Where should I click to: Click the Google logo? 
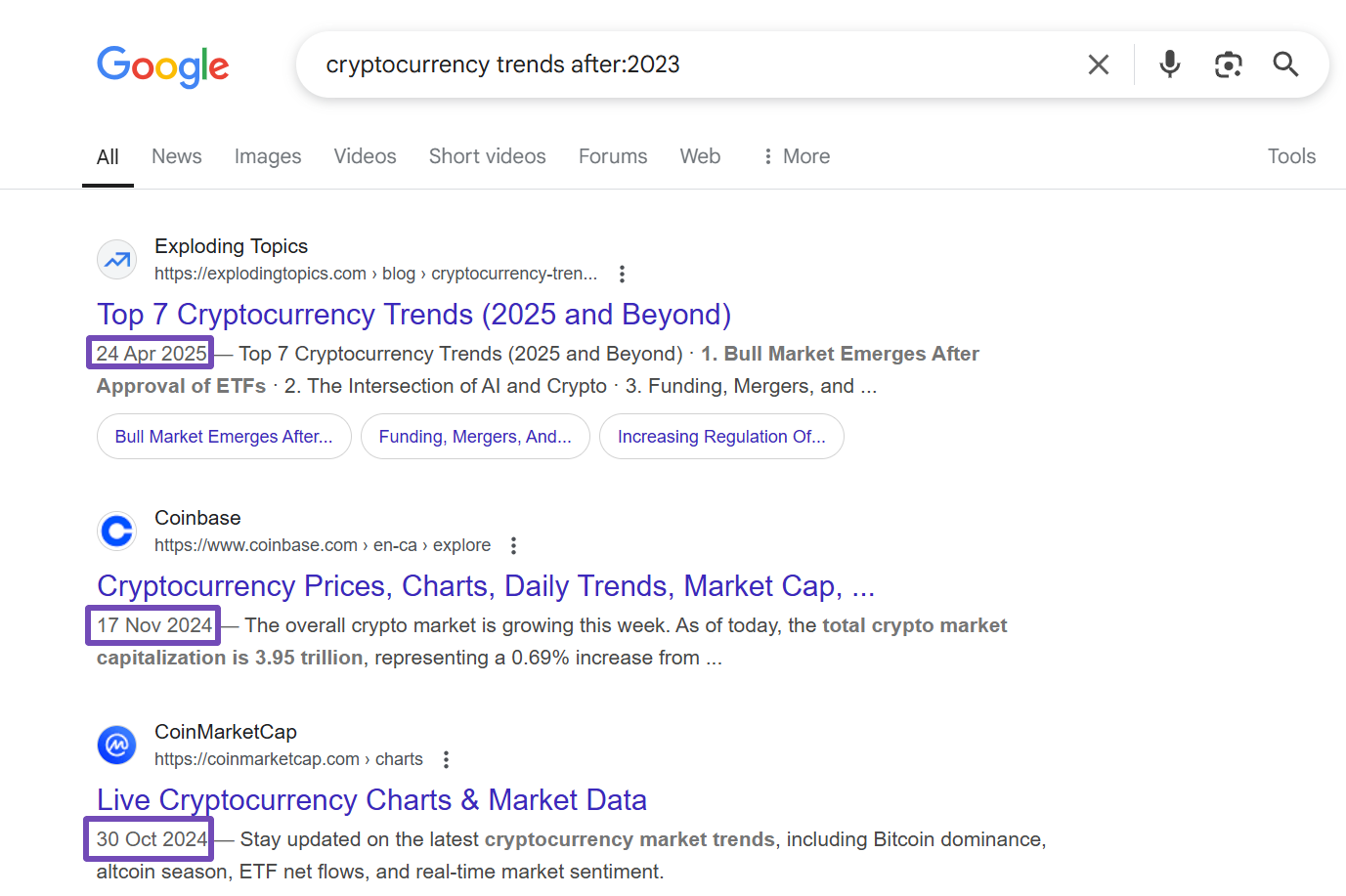click(163, 66)
